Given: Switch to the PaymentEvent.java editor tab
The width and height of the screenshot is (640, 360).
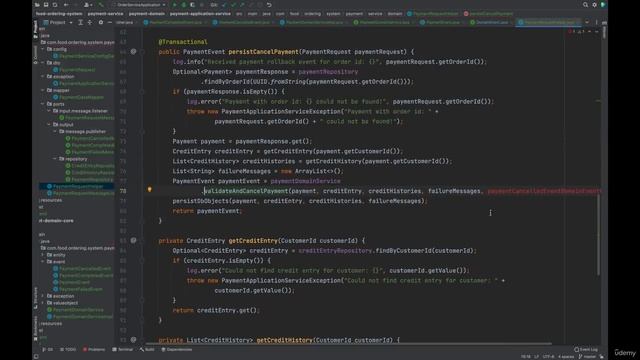Looking at the screenshot, I should pos(442,22).
